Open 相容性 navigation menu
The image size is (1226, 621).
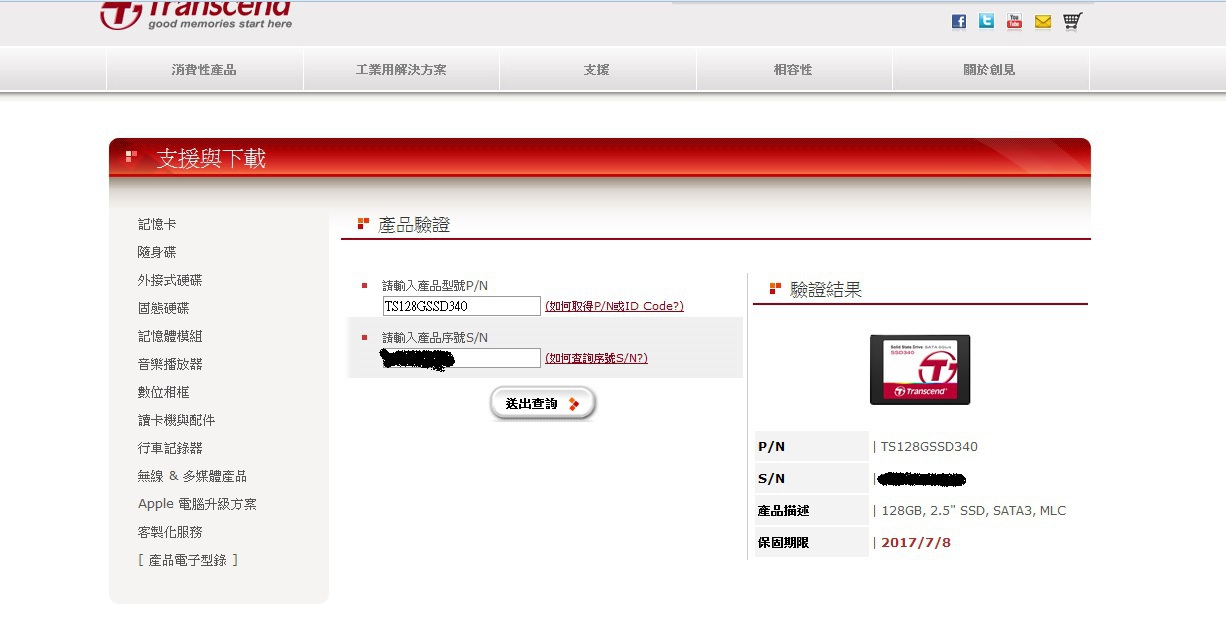click(793, 70)
